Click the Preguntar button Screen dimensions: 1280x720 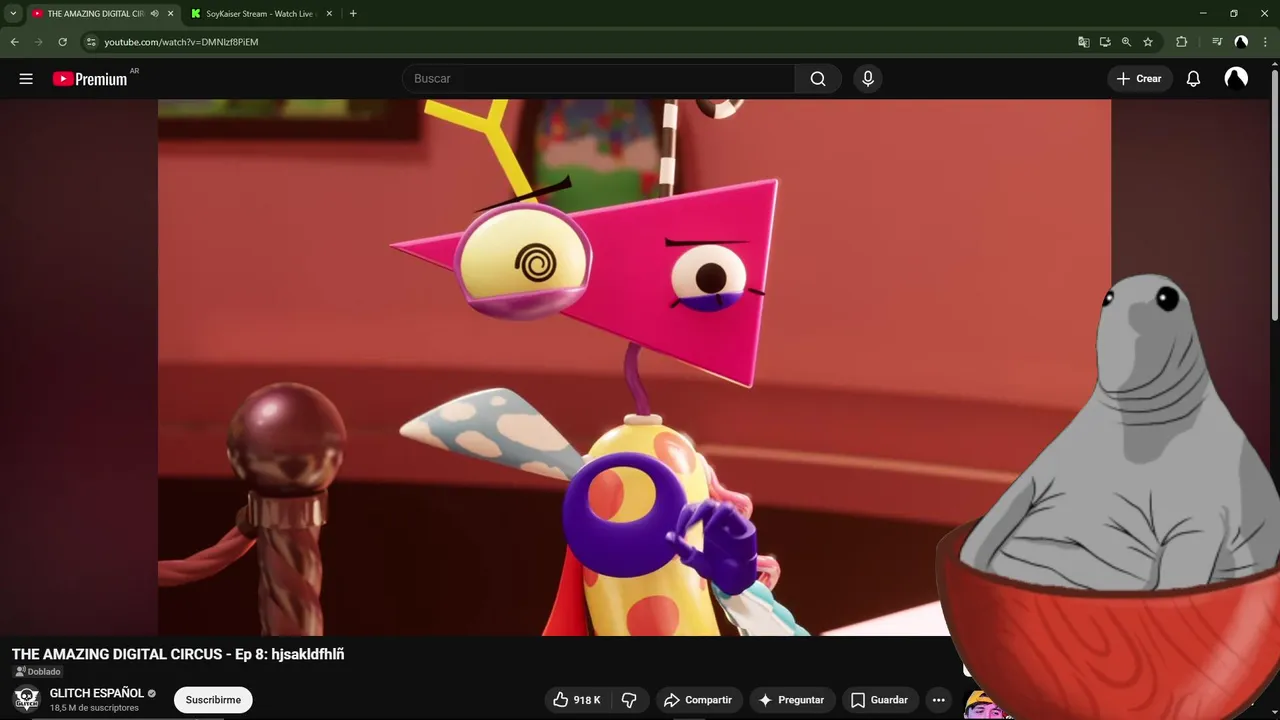(792, 700)
